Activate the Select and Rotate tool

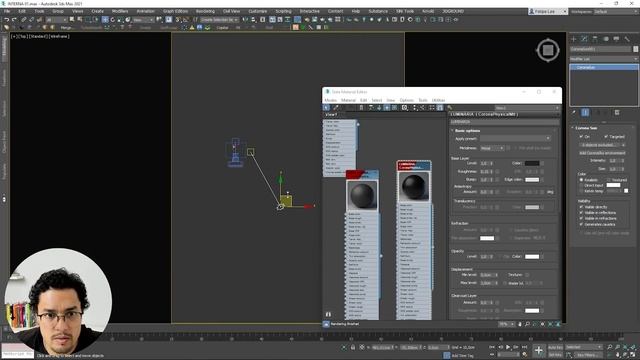coord(113,20)
